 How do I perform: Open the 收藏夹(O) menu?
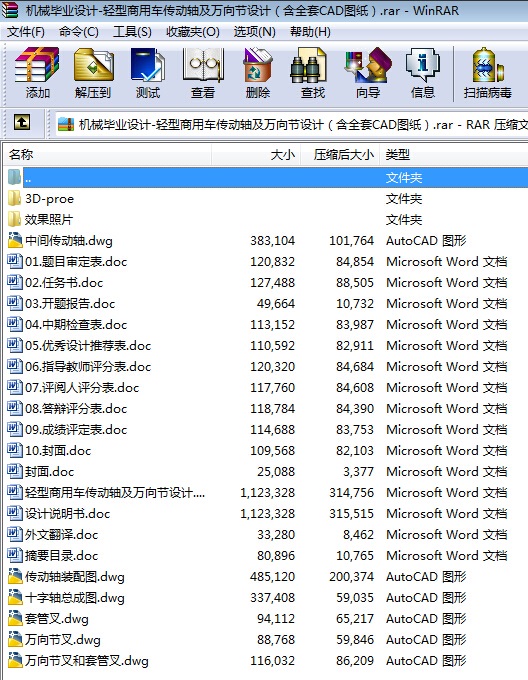(193, 32)
